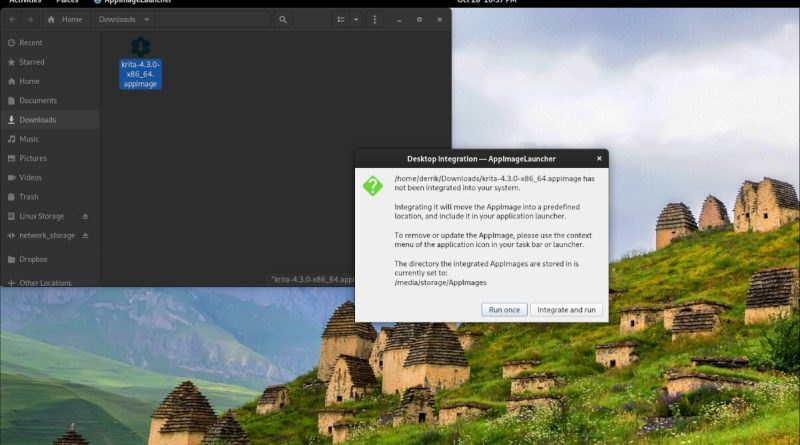Click the Music note icon

(x=11, y=139)
